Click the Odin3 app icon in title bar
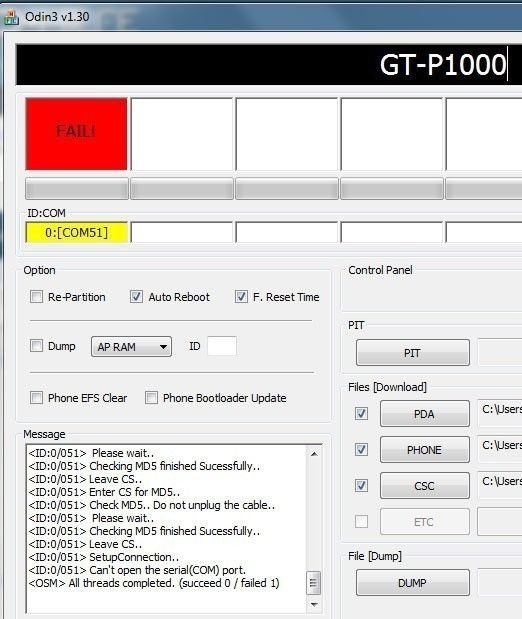 [x=11, y=17]
